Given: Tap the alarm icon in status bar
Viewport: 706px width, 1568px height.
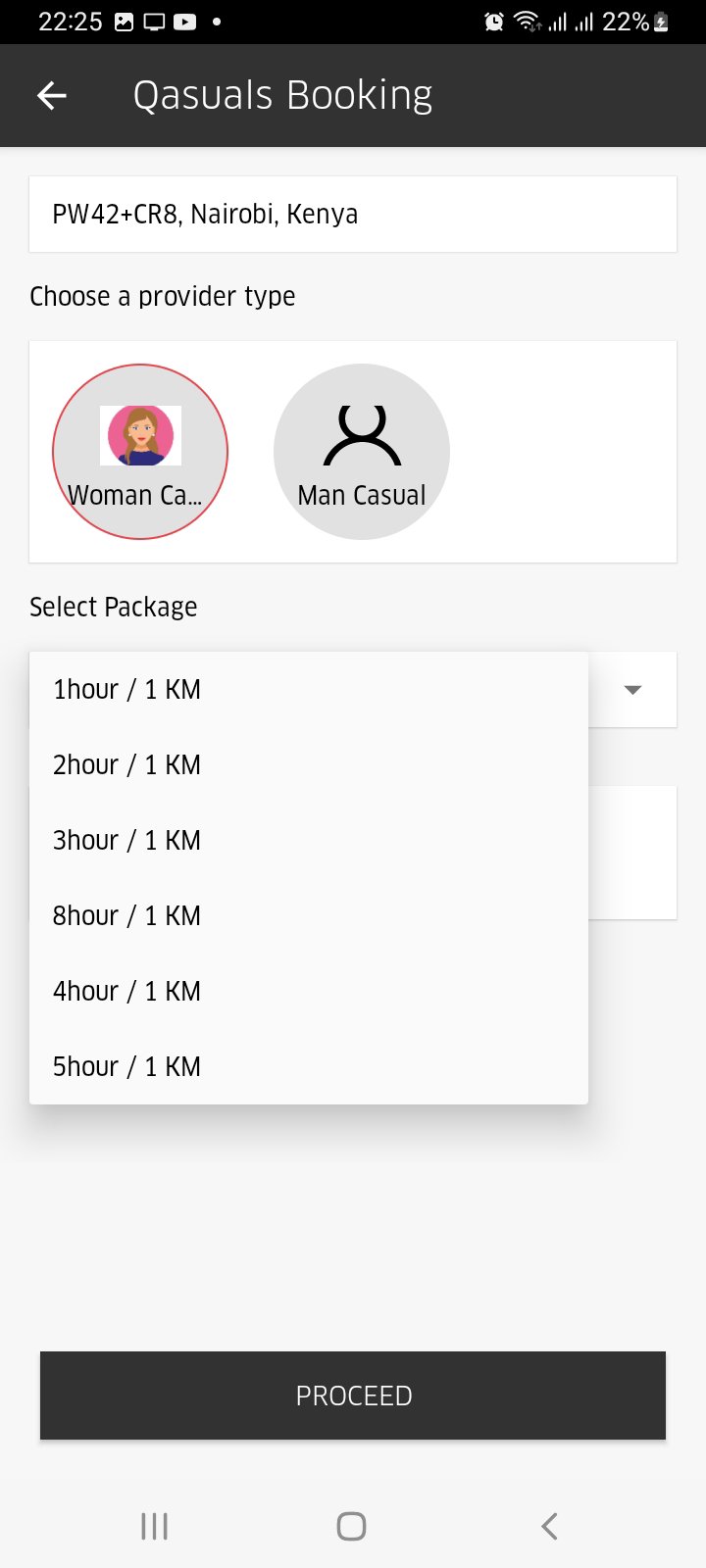Looking at the screenshot, I should click(494, 22).
